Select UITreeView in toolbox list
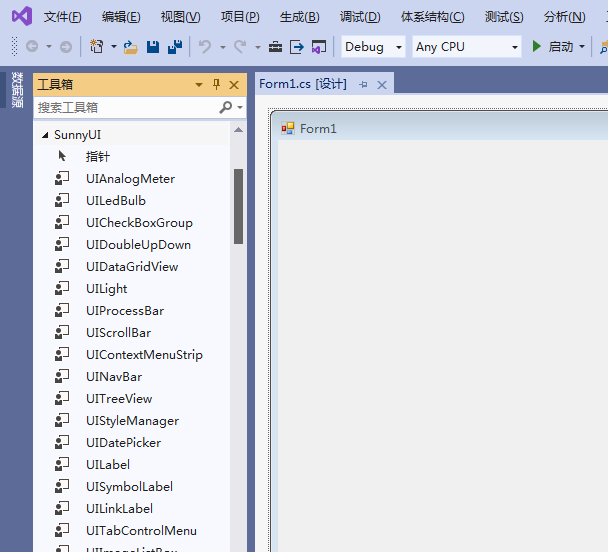608x552 pixels. (119, 398)
